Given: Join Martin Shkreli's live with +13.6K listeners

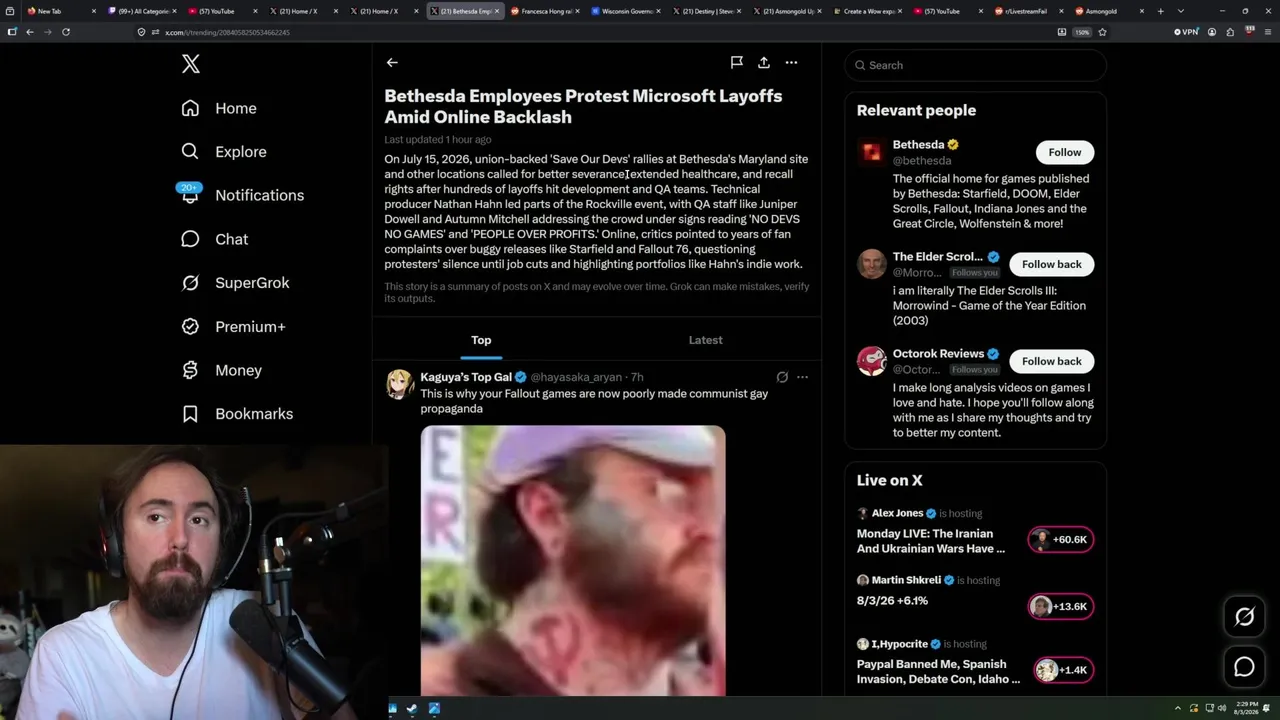Looking at the screenshot, I should coord(1061,606).
